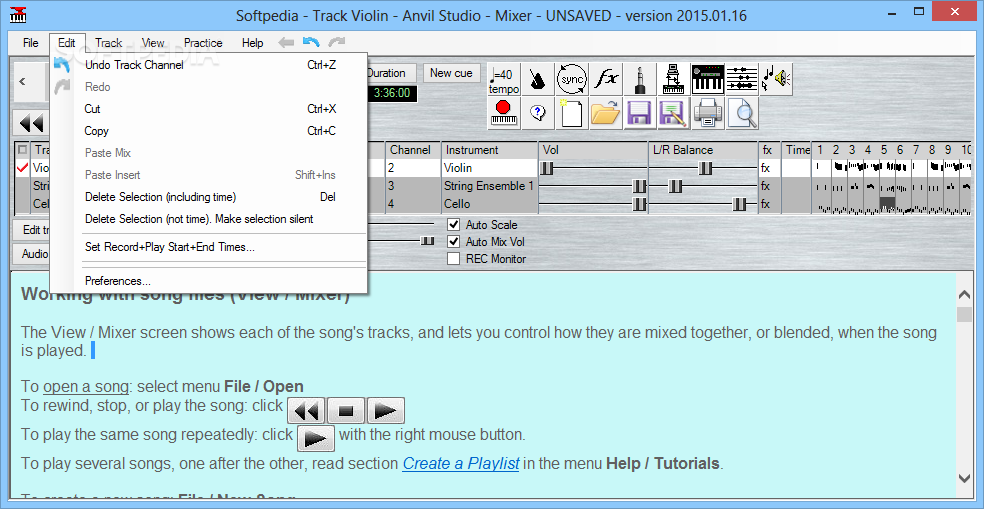Click the Duration button
Viewport: 984px width, 509px height.
[x=390, y=73]
